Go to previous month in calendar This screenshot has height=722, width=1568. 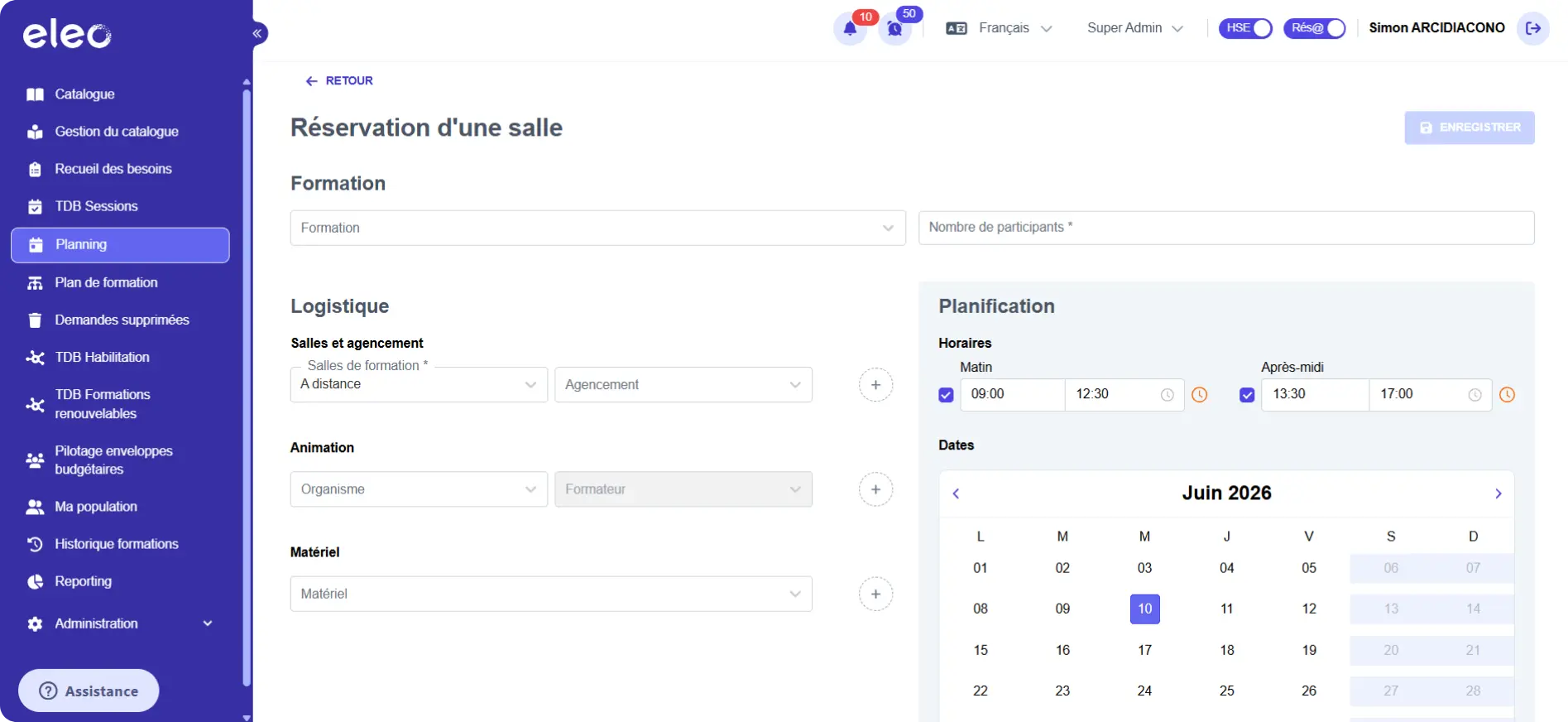point(956,493)
